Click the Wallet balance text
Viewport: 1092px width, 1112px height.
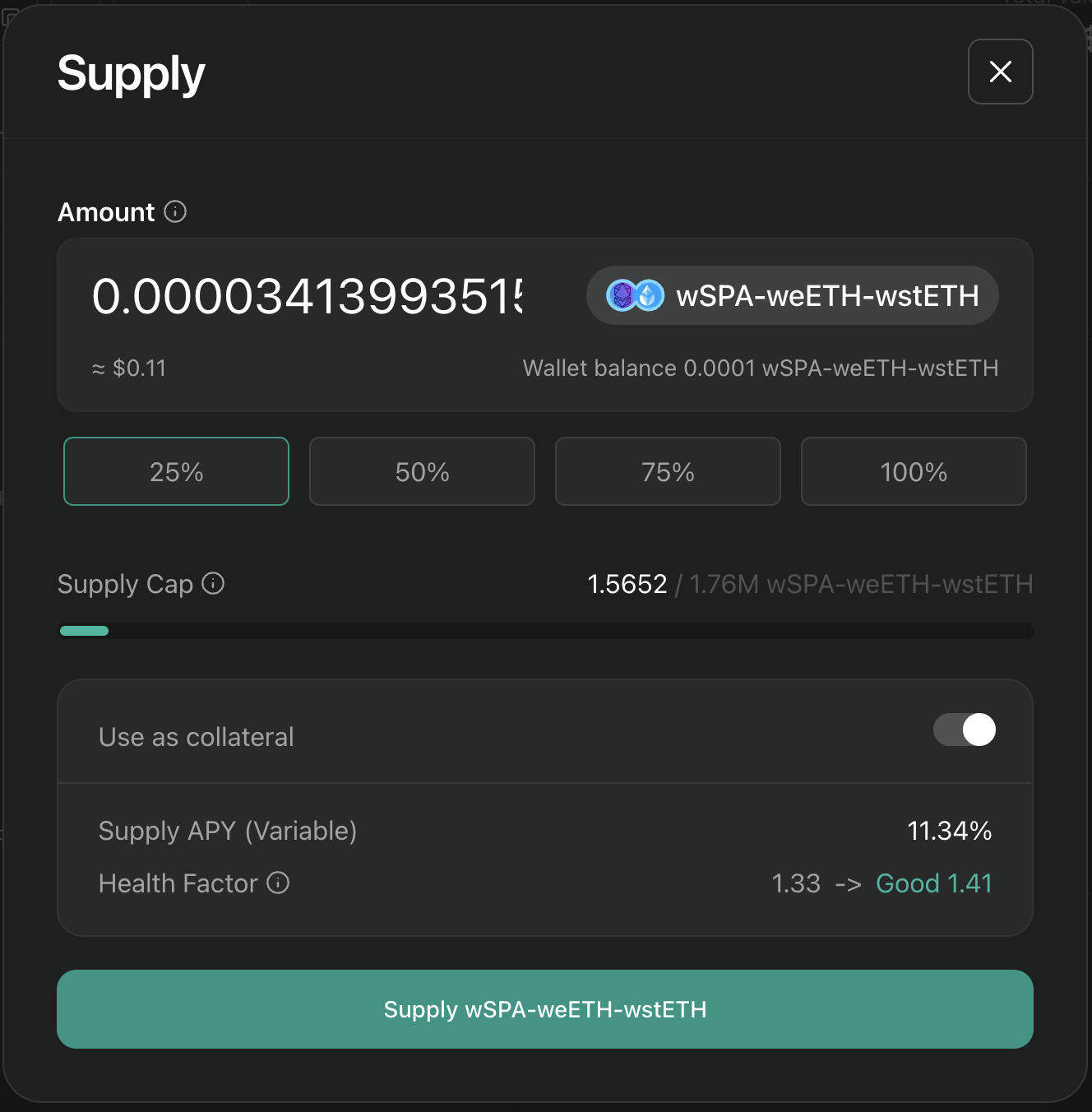pyautogui.click(x=761, y=368)
